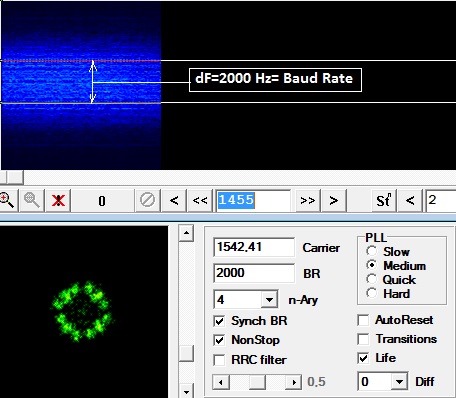Click the single right arrow > button
Image resolution: width=456 pixels, height=398 pixels.
pos(333,201)
